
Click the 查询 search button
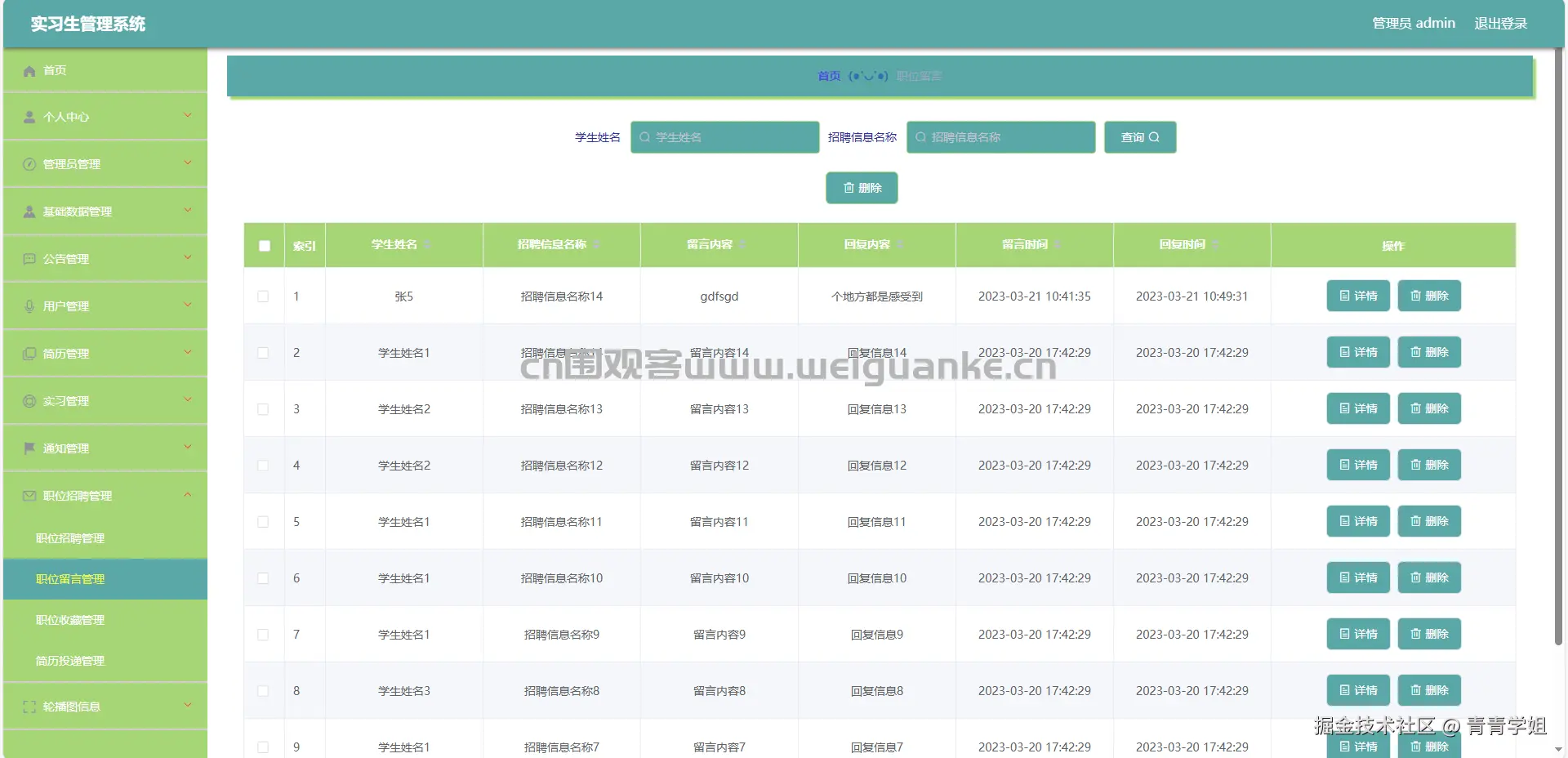1140,137
